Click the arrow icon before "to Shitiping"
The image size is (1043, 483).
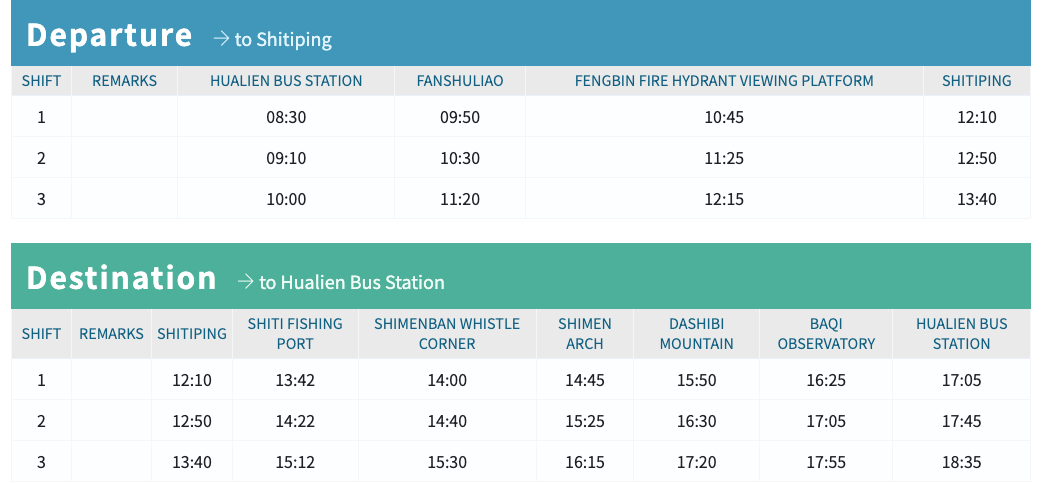pos(221,39)
